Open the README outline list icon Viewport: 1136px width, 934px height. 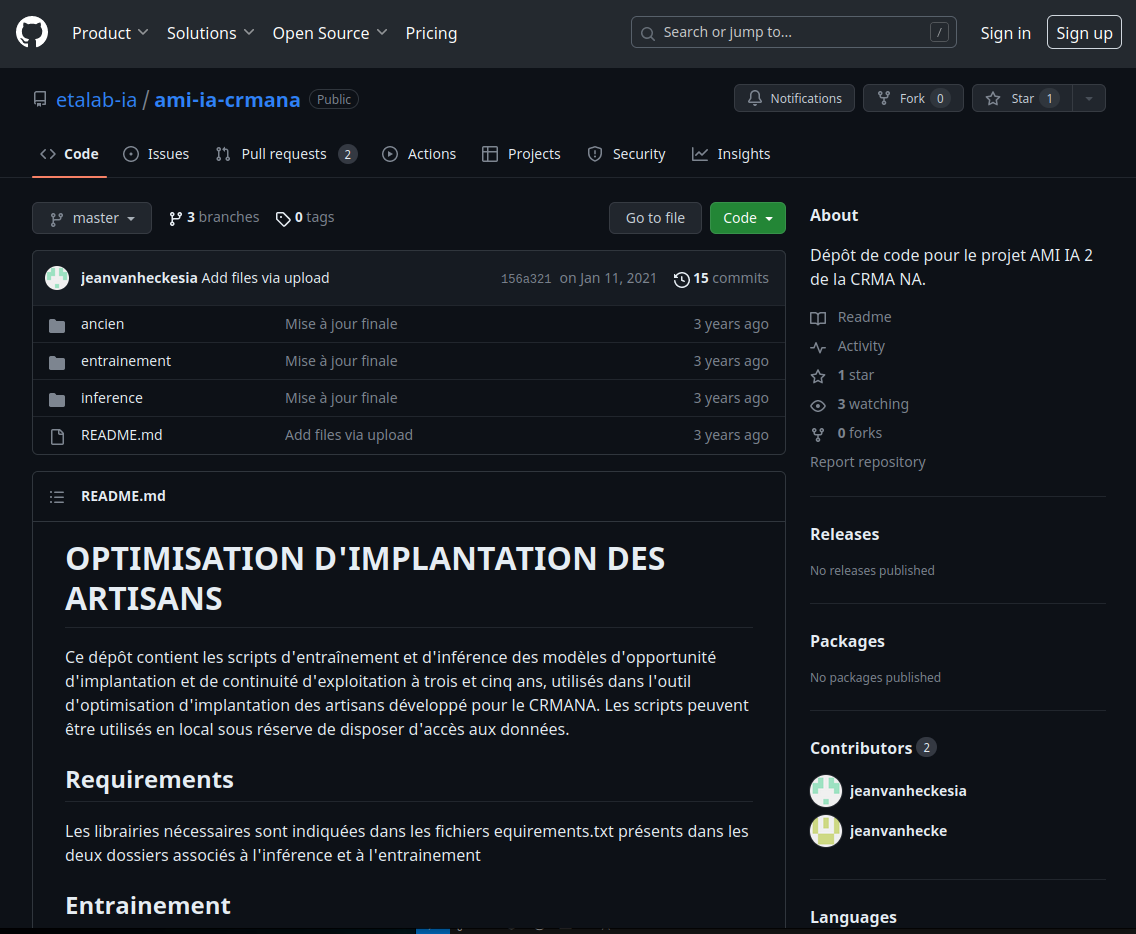[x=57, y=497]
